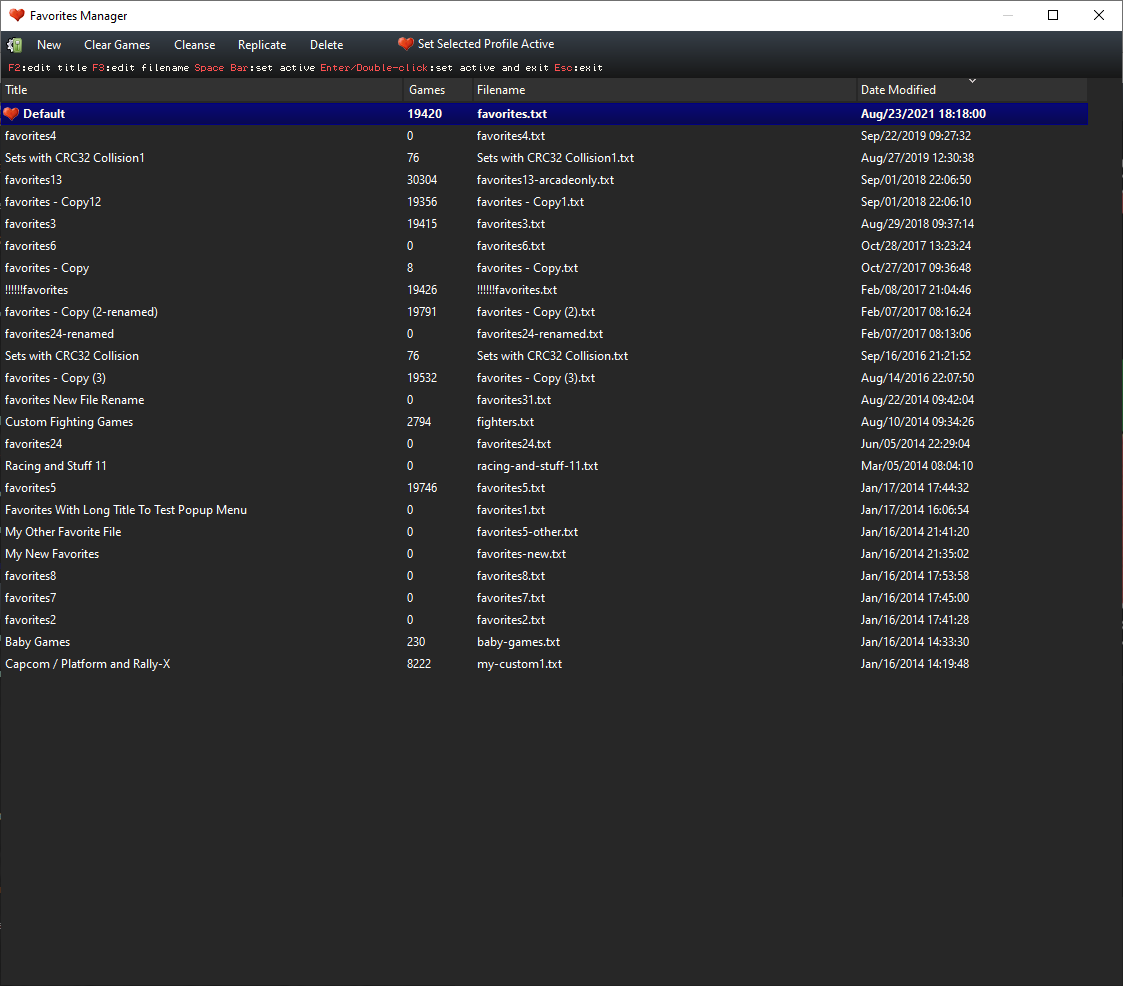Click the heart icon in title bar
This screenshot has width=1123, height=986.
(16, 16)
